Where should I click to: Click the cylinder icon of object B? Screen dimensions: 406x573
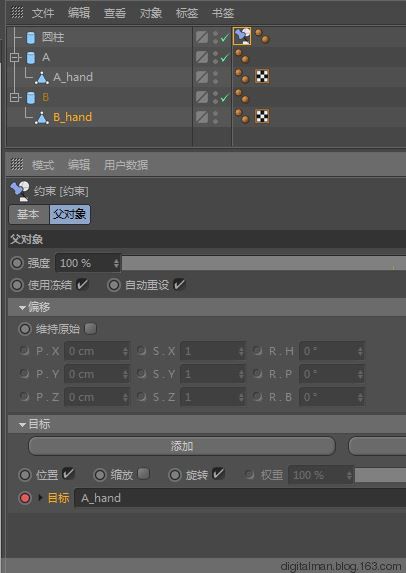(31, 97)
